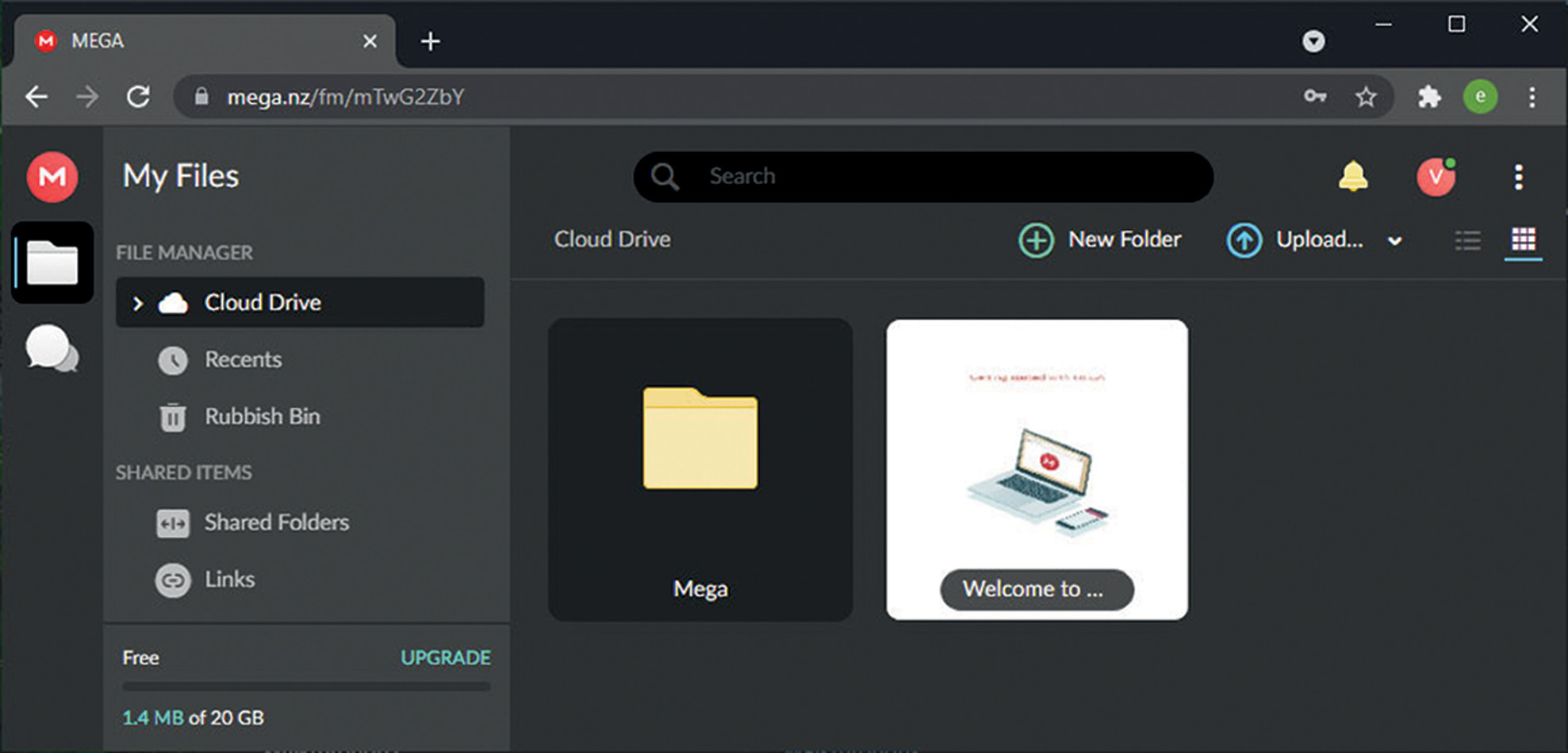Open Recents in the sidebar
The image size is (1568, 753).
(243, 360)
